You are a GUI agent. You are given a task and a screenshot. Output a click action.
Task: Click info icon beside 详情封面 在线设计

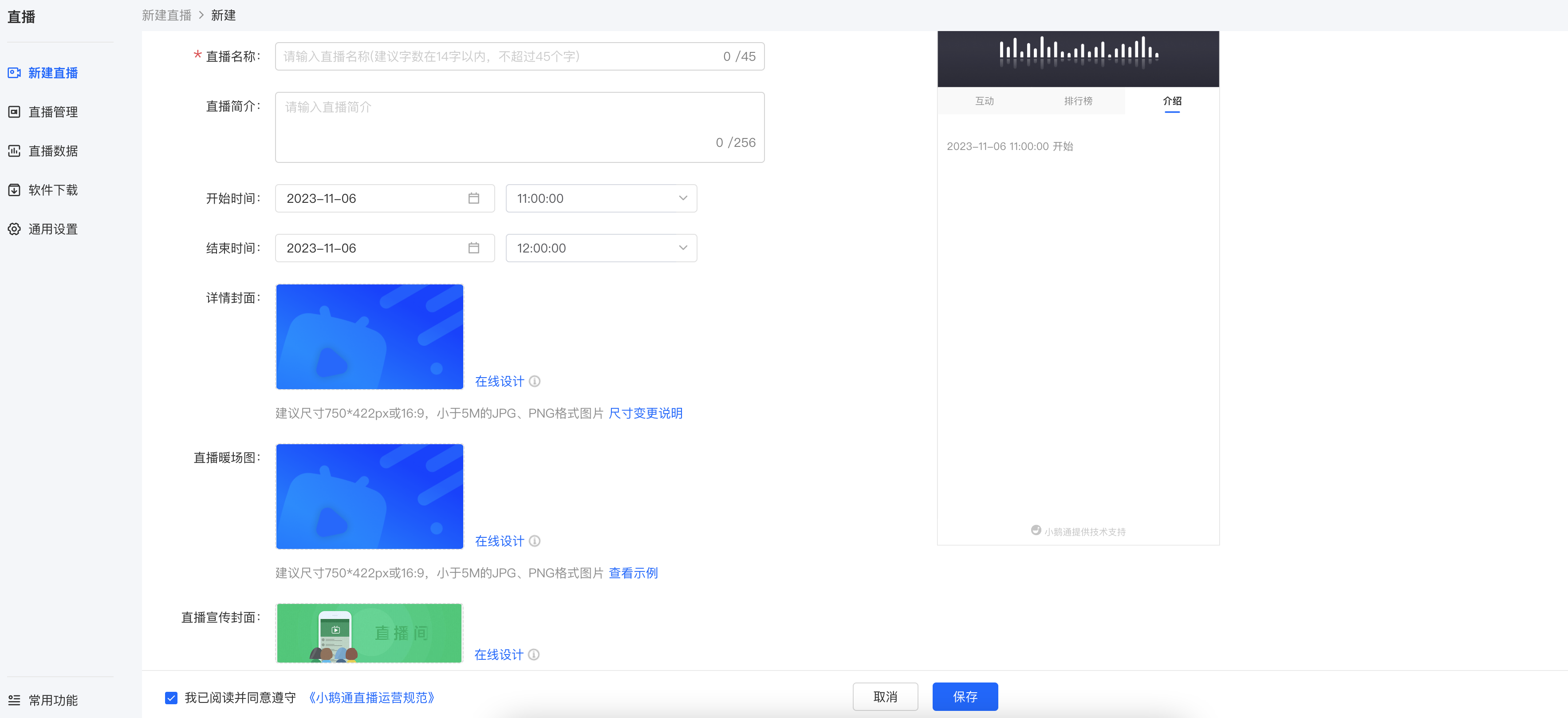point(535,381)
